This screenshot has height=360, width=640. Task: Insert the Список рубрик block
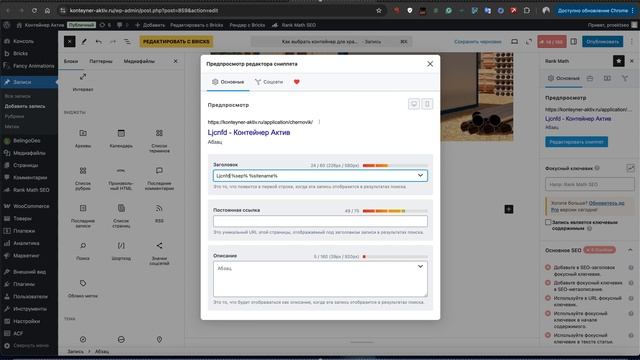[x=83, y=178]
